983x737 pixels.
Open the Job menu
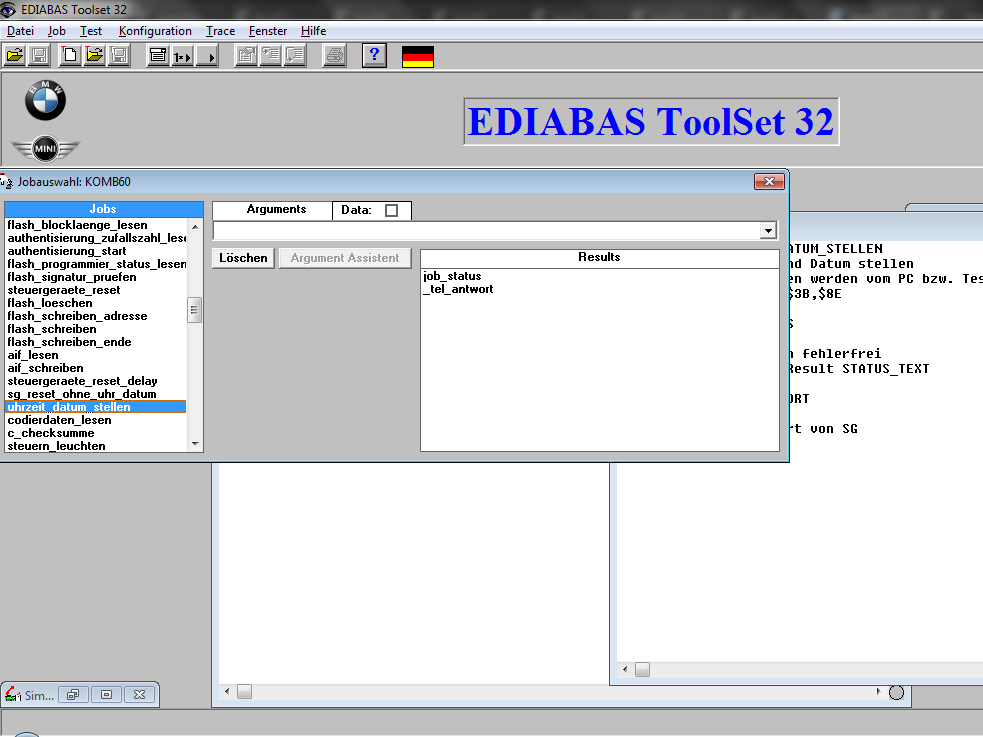click(56, 31)
